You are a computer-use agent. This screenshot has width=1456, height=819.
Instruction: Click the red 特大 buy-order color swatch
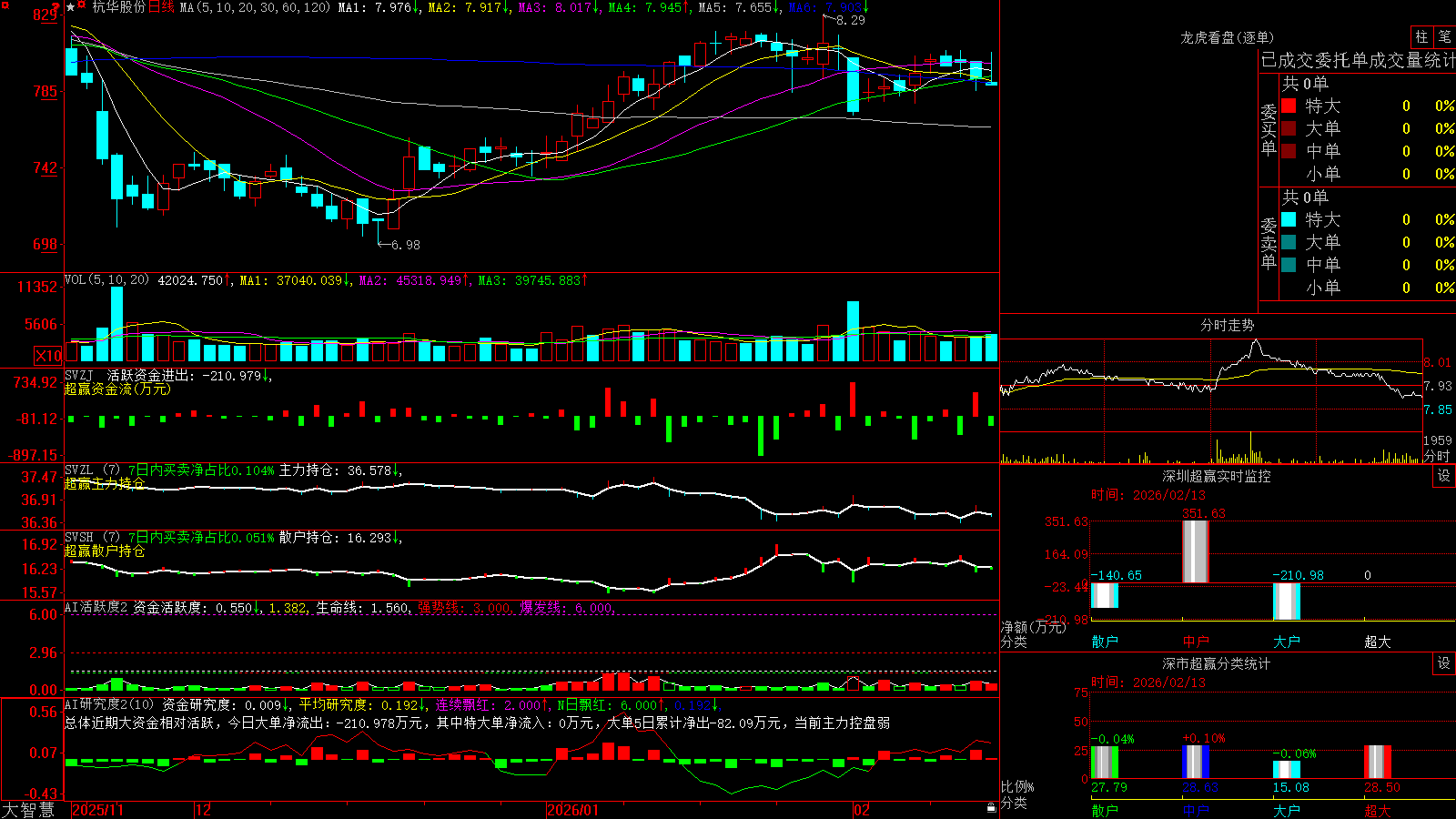1289,106
